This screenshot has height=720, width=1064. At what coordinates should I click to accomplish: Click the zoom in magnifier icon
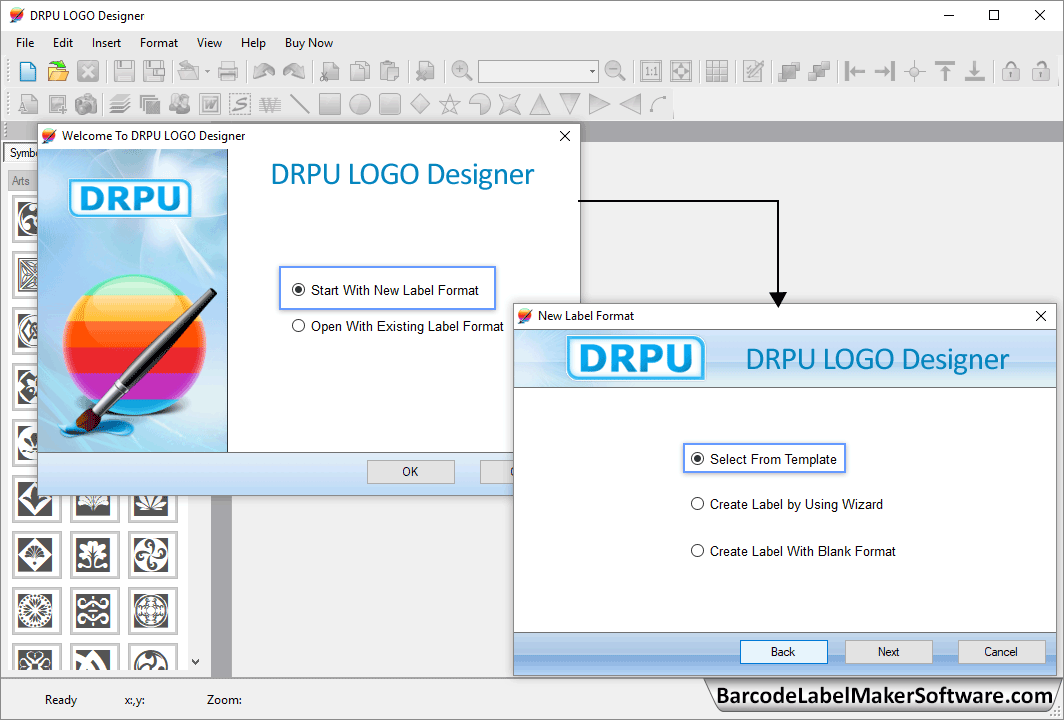461,71
